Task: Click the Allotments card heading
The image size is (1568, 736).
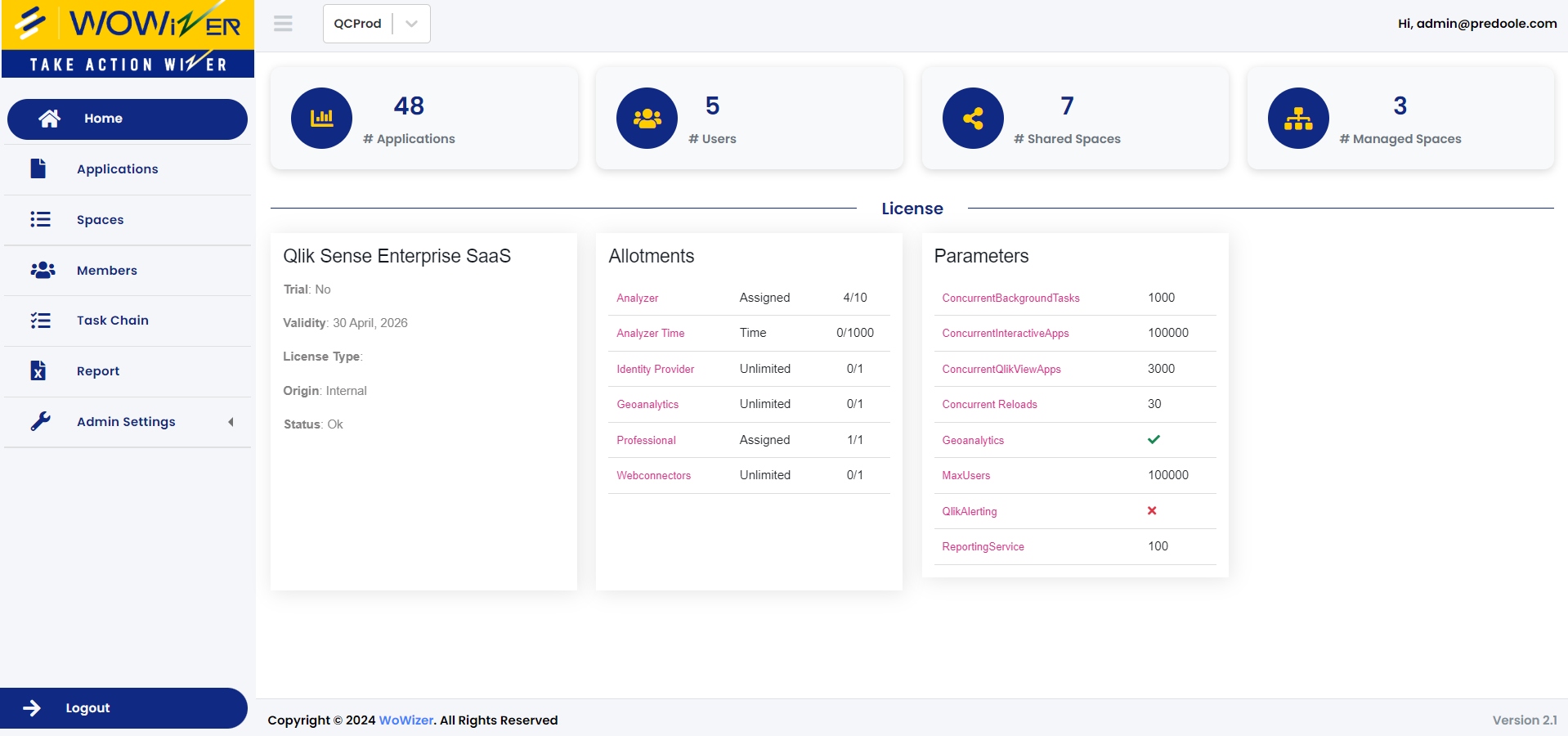Action: 652,256
